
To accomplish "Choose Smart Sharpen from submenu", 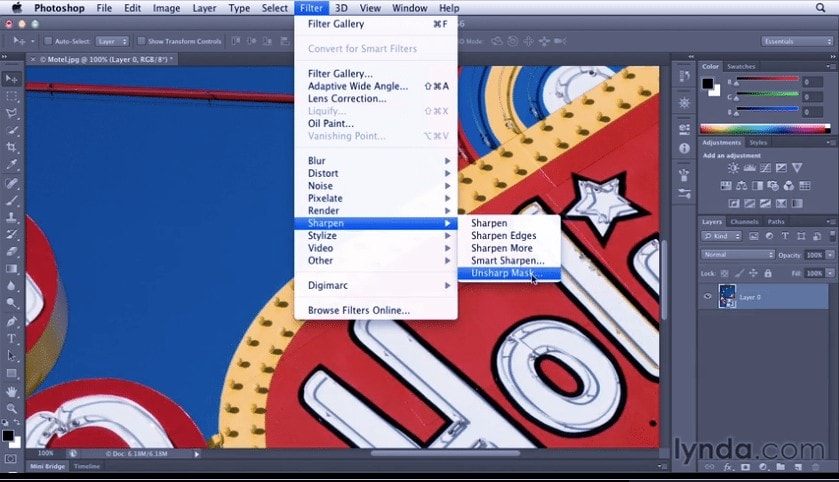I will click(x=509, y=261).
